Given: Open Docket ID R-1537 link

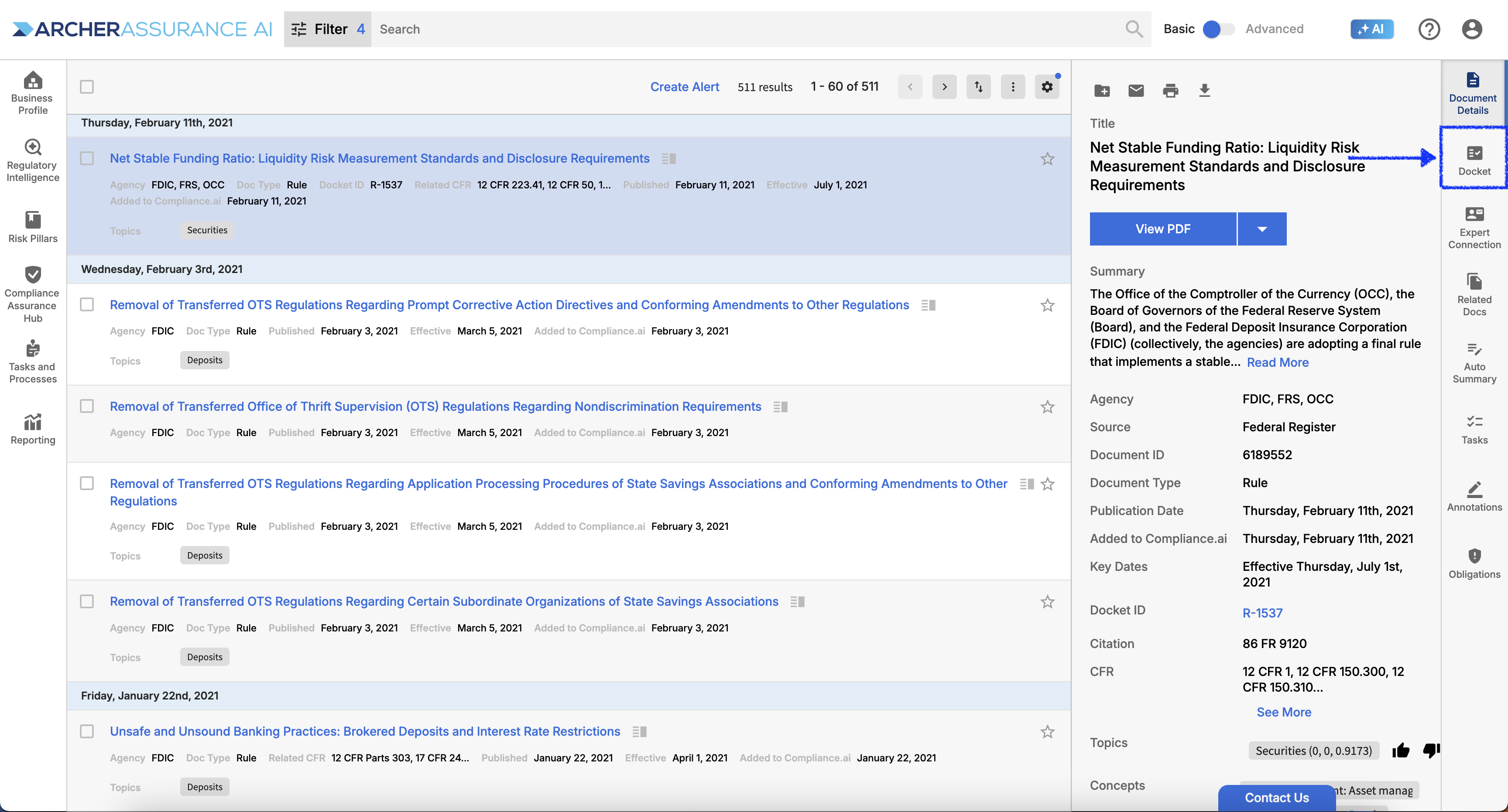Looking at the screenshot, I should (x=1262, y=613).
